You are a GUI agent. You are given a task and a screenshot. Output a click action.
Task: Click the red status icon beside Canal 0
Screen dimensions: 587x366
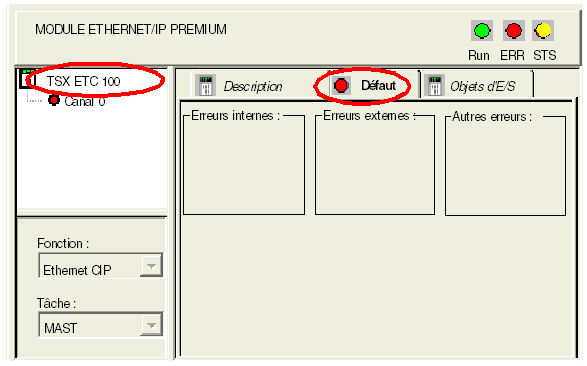pyautogui.click(x=54, y=100)
